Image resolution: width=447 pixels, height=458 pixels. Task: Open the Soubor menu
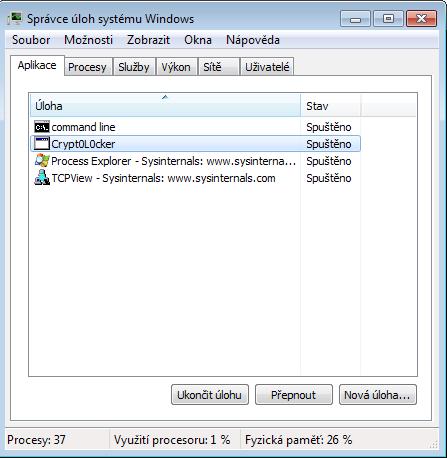click(31, 40)
